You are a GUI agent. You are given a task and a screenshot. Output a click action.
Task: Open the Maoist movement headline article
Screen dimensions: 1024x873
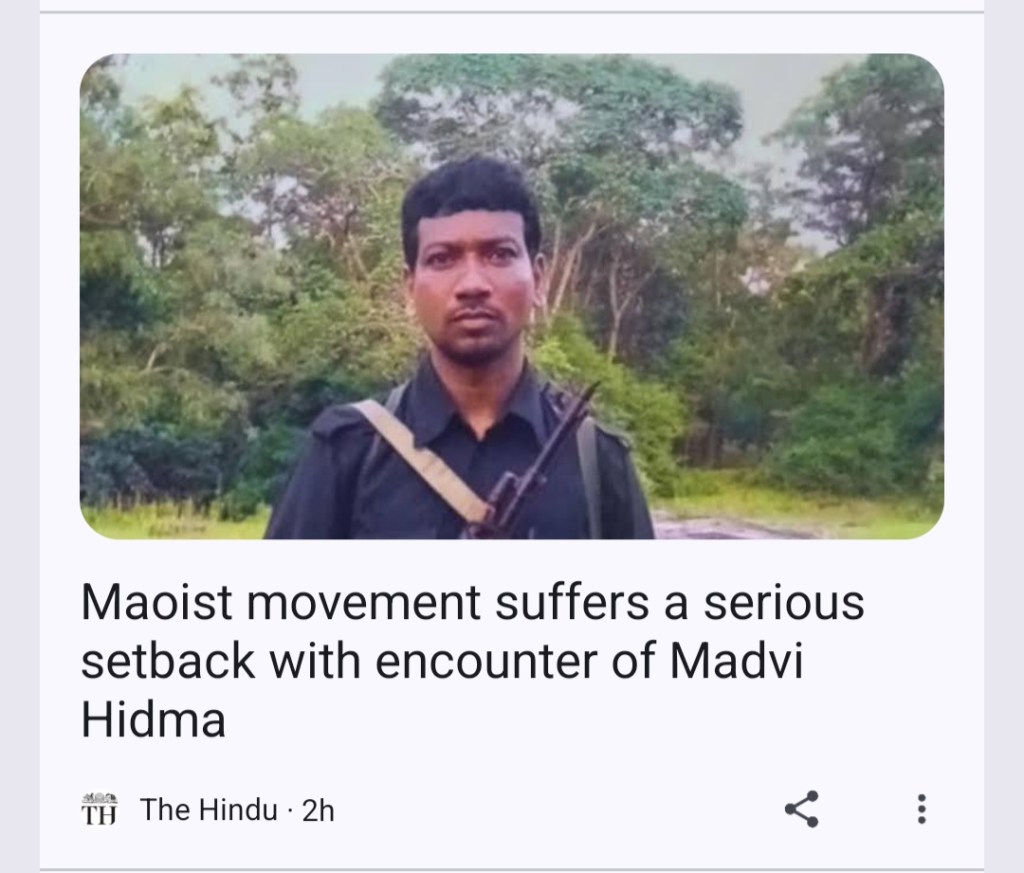click(473, 660)
